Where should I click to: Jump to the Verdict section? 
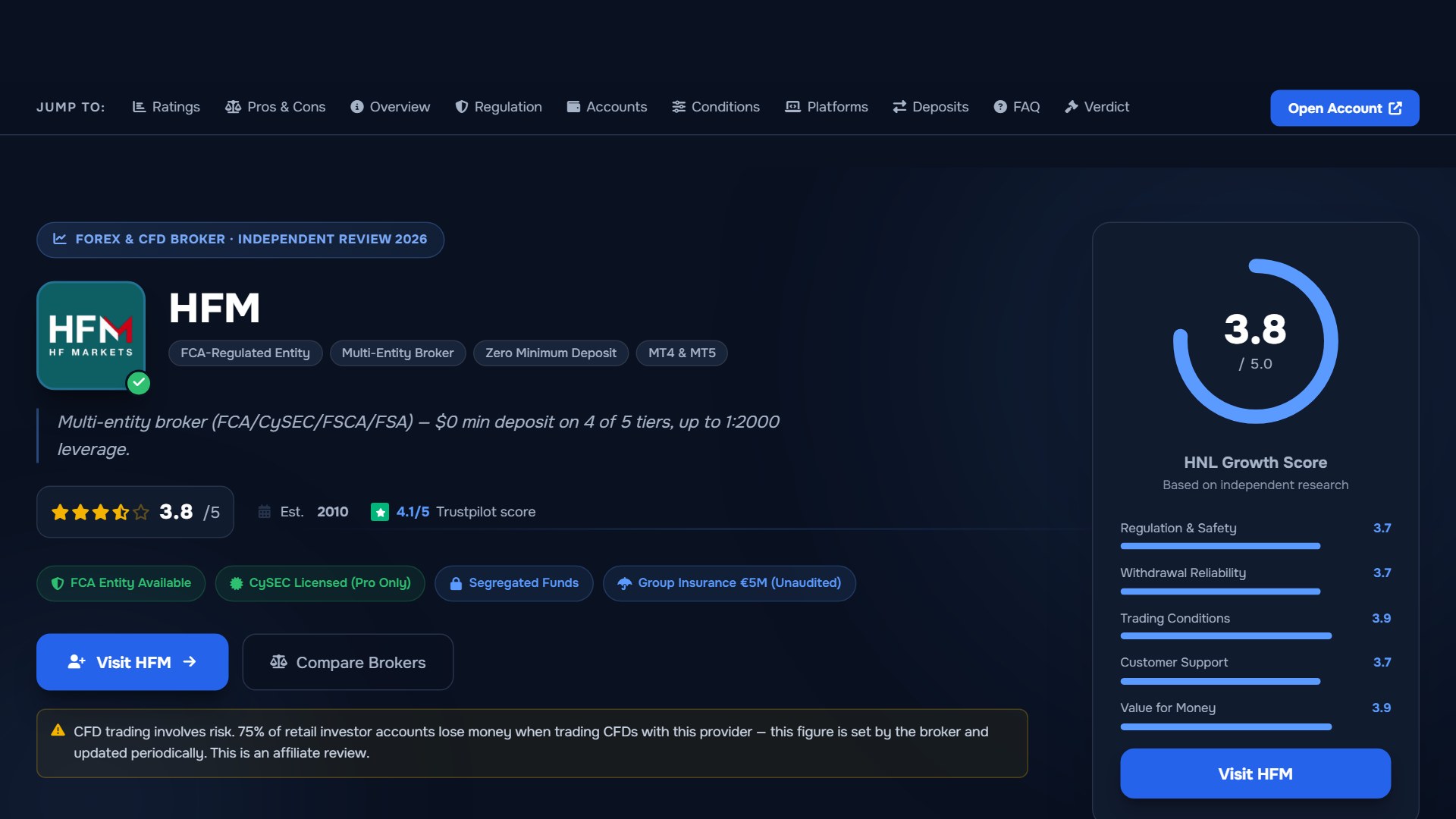[1097, 107]
